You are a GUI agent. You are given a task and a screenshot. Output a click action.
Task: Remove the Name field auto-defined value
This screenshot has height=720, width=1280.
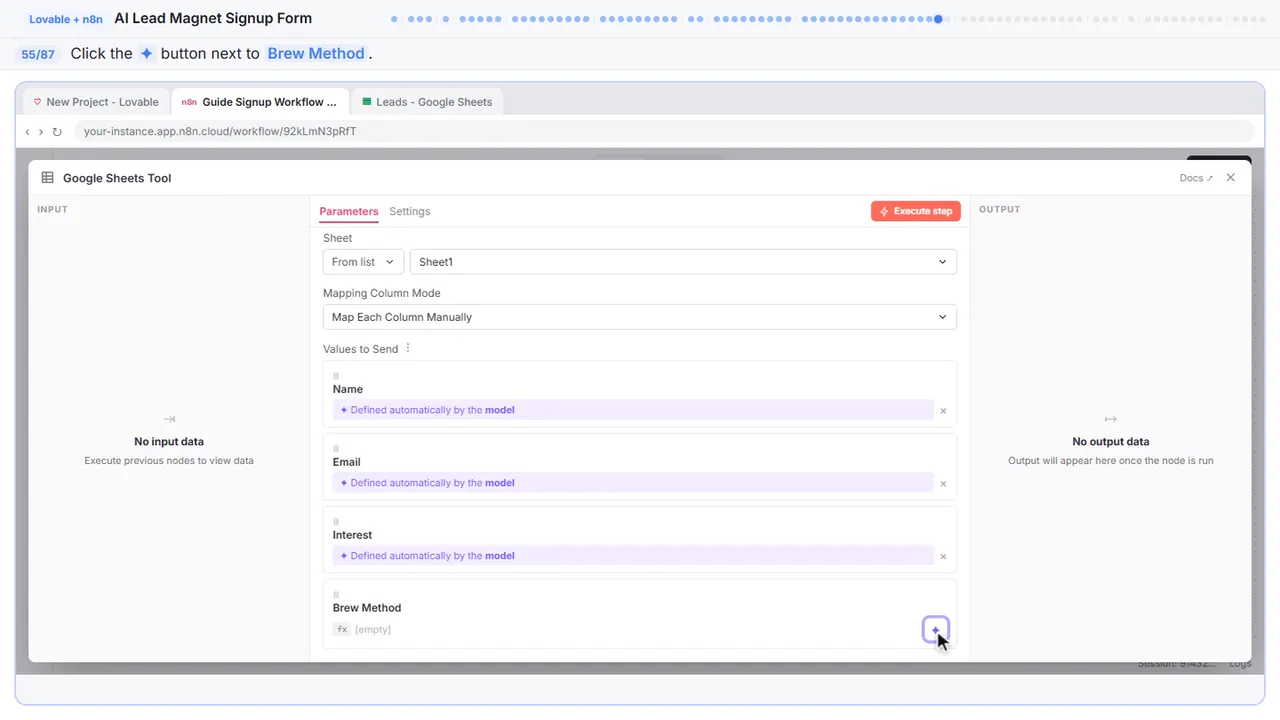943,411
